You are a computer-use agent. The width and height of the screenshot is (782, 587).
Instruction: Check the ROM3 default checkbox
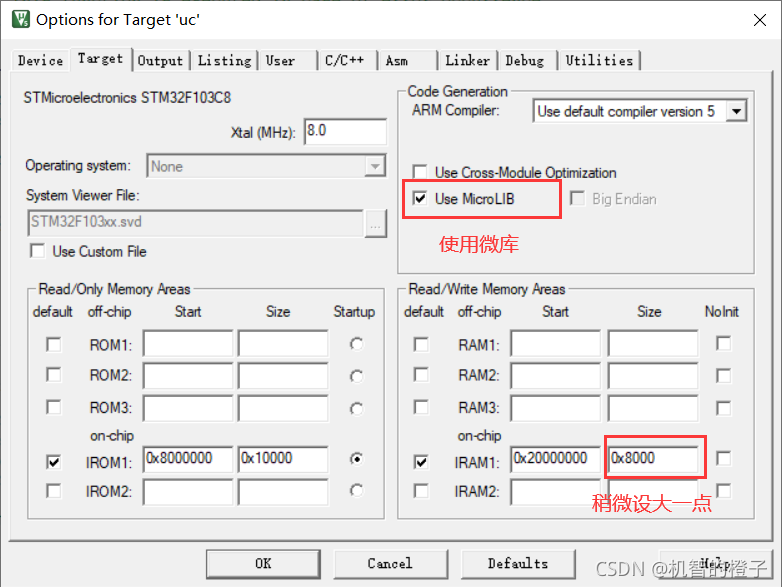(53, 407)
